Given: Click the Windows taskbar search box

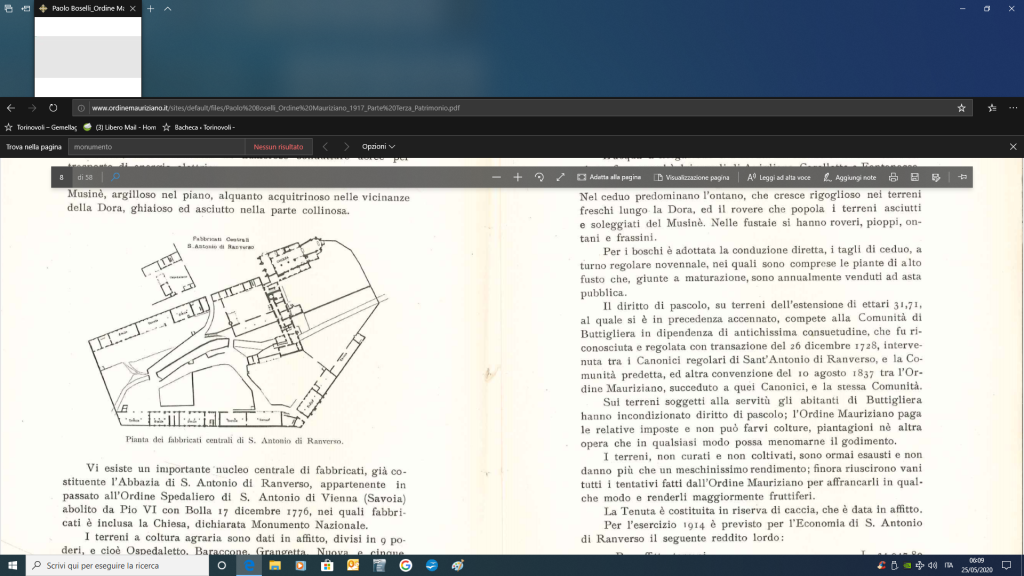Looking at the screenshot, I should [x=118, y=566].
